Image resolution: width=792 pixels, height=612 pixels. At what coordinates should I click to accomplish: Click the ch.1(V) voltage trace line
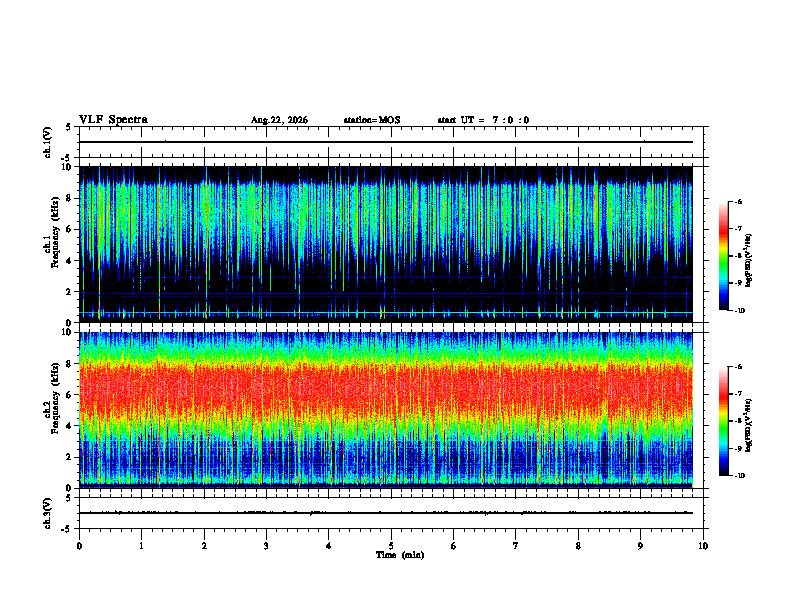coord(386,142)
